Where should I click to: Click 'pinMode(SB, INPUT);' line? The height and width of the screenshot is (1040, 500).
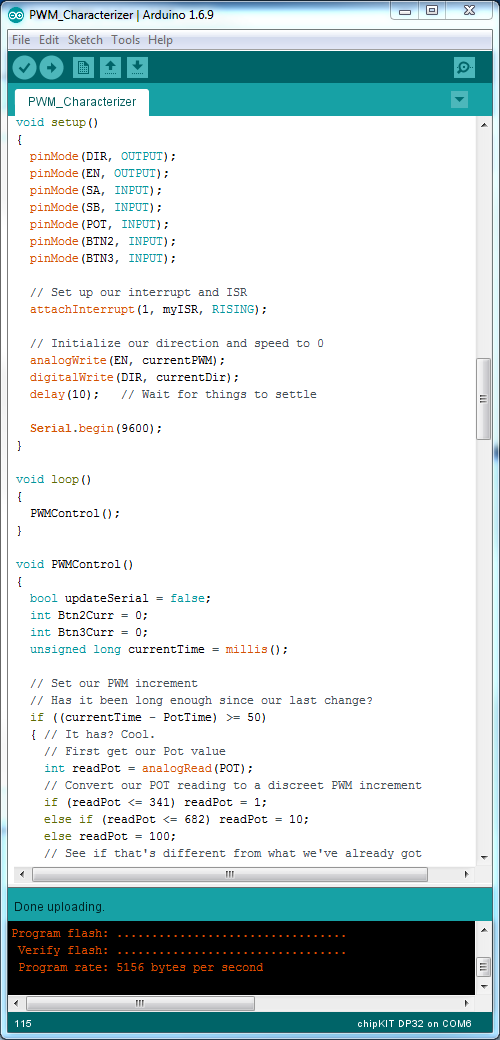point(96,208)
